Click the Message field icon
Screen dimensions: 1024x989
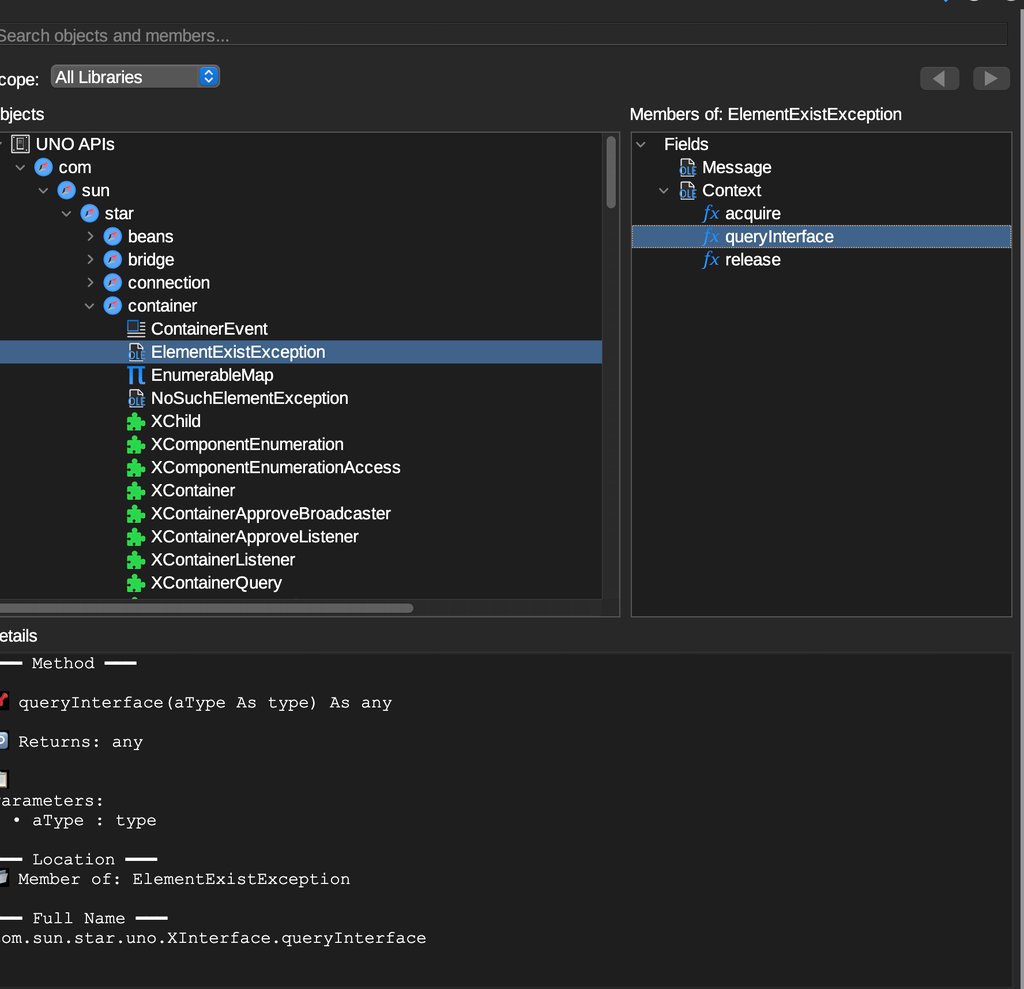tap(687, 167)
